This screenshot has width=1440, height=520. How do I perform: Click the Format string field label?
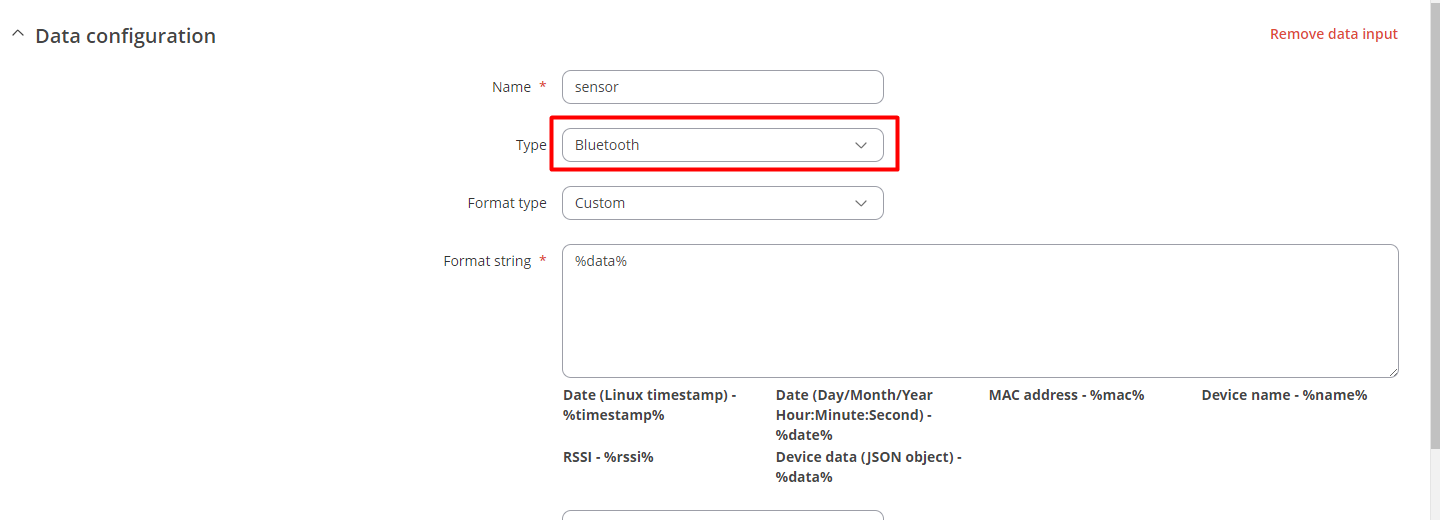tap(487, 261)
